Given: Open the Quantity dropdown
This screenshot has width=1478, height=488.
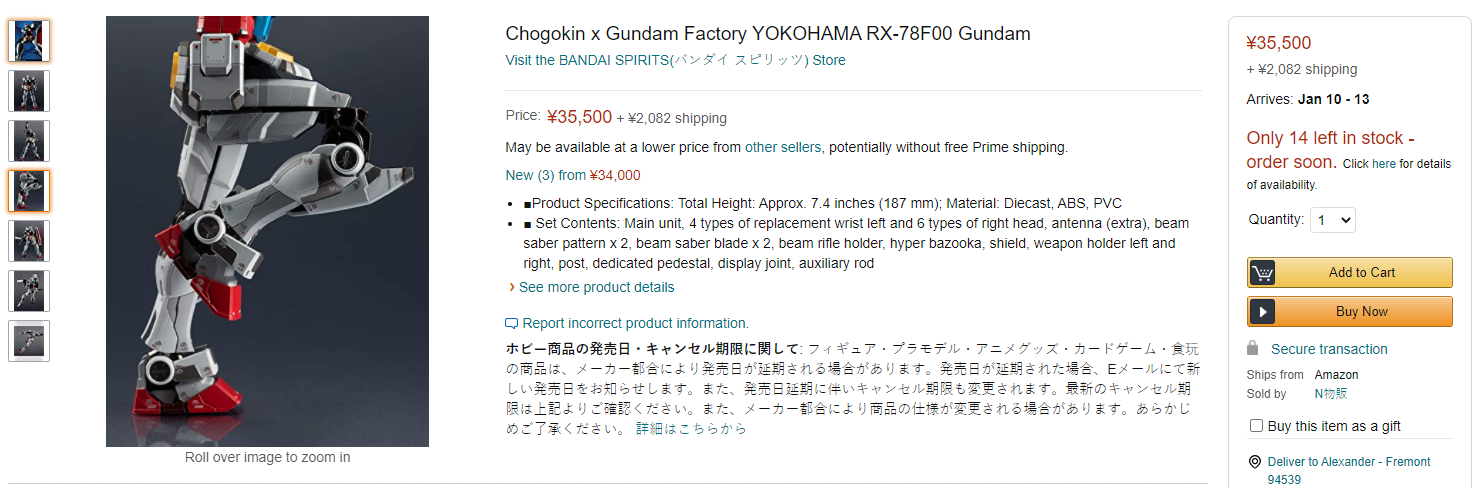Looking at the screenshot, I should (1332, 220).
